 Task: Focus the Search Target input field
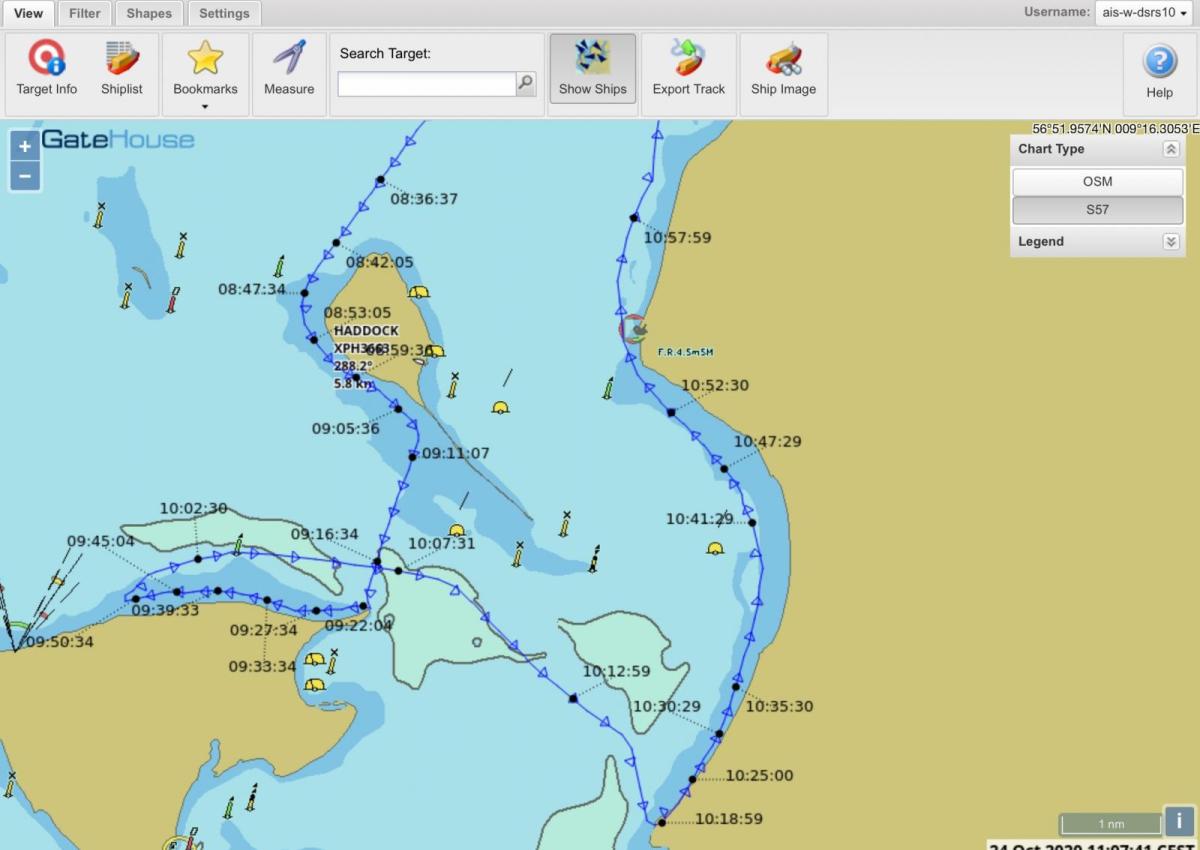click(427, 84)
